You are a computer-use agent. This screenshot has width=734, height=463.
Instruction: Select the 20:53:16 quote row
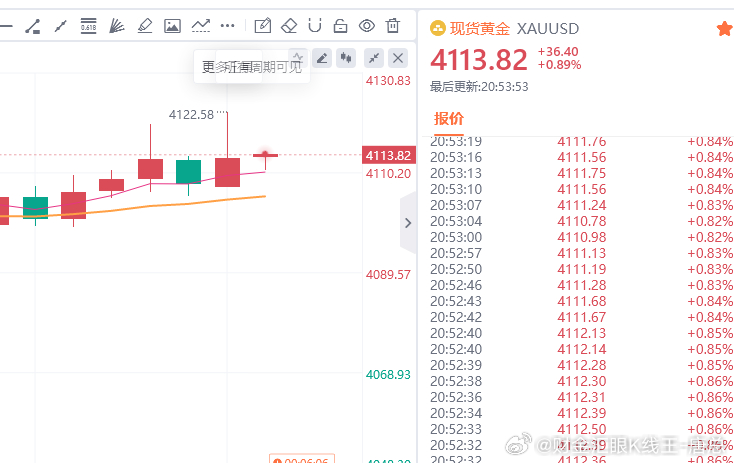click(x=581, y=157)
